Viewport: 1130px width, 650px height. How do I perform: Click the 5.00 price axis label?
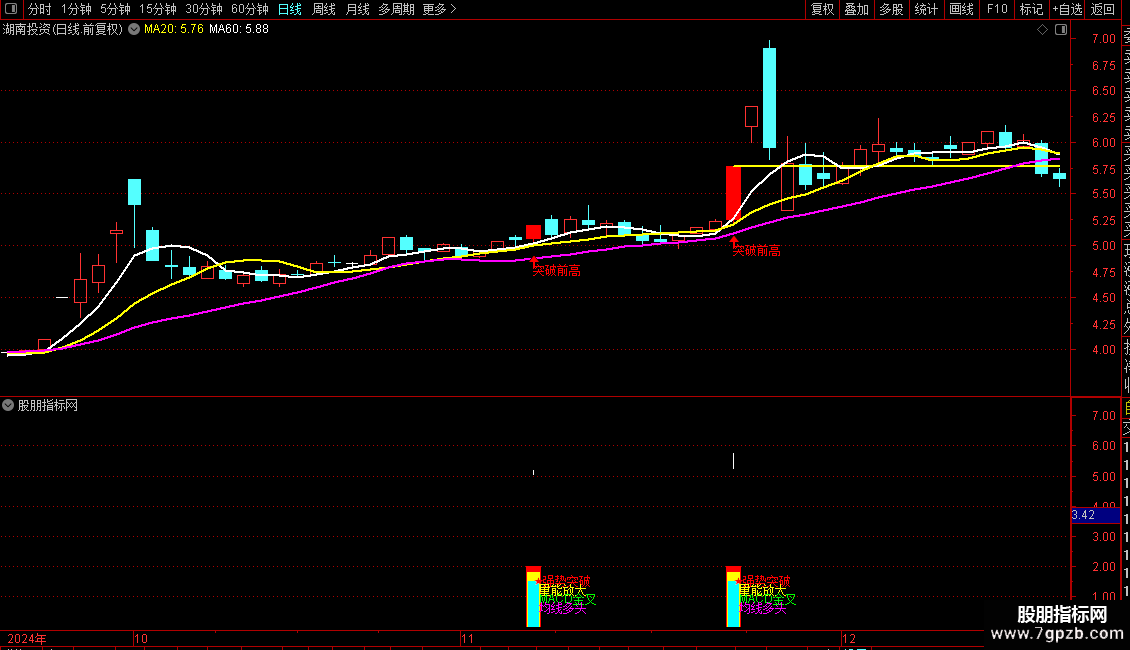coord(1104,246)
